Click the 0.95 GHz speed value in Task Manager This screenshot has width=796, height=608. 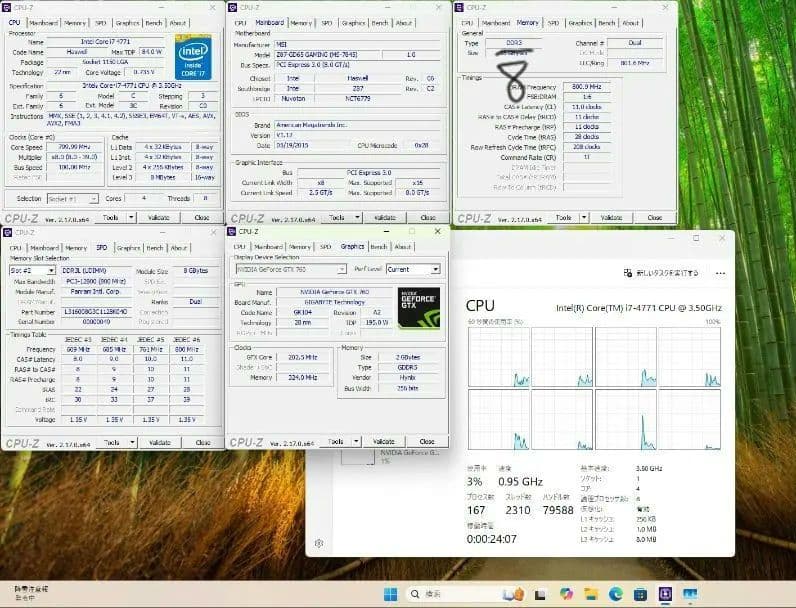coord(520,482)
